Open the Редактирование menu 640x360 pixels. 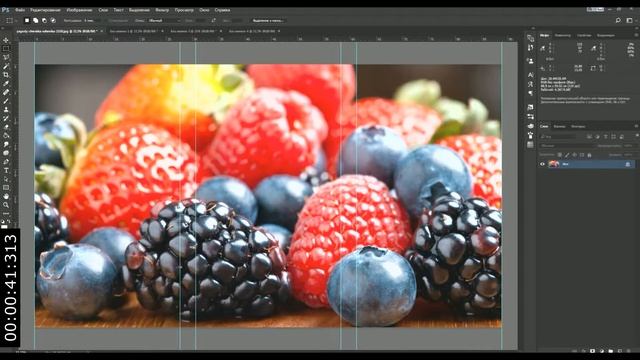45,10
